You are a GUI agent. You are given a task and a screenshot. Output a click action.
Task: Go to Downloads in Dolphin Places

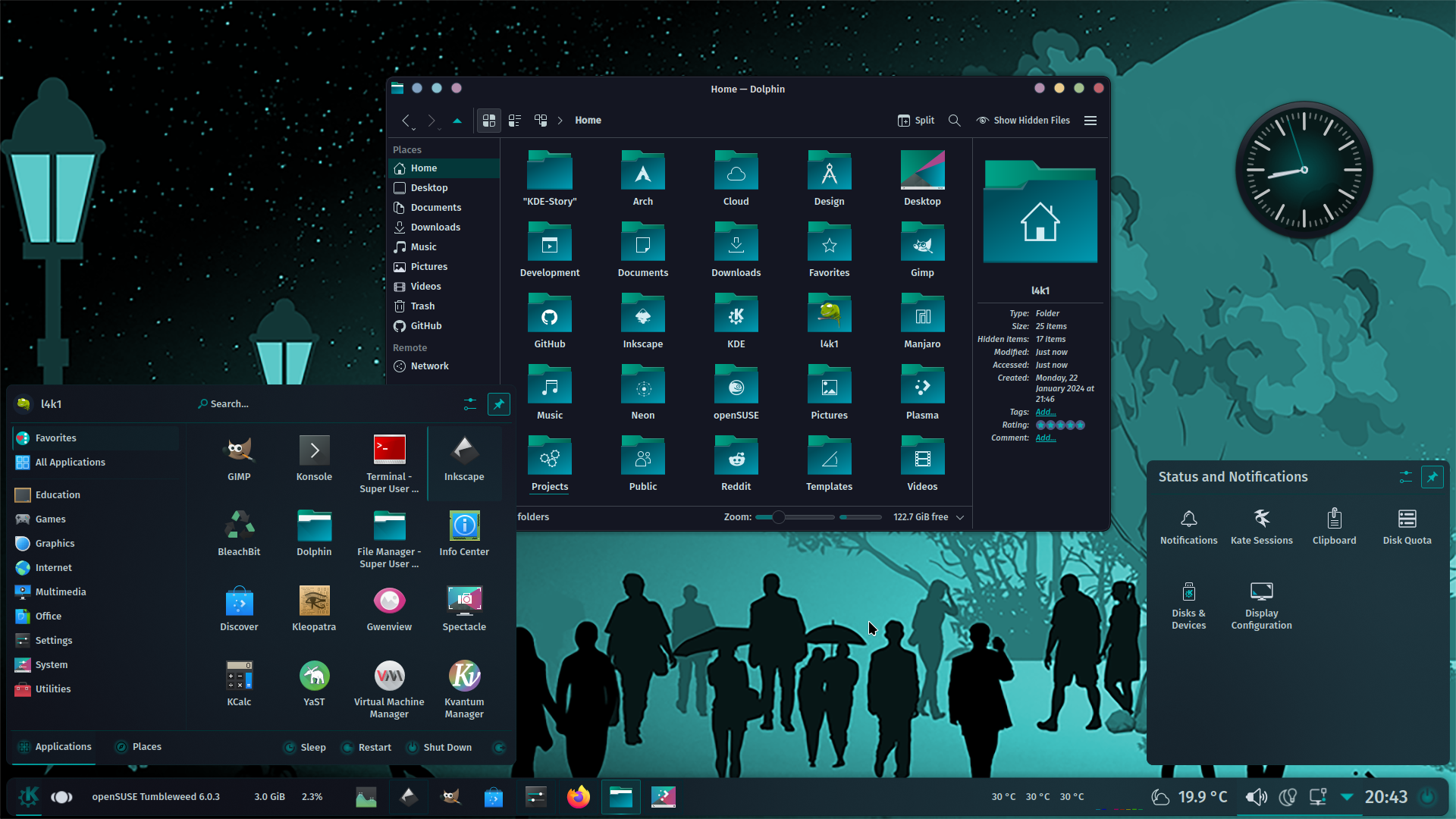point(444,227)
